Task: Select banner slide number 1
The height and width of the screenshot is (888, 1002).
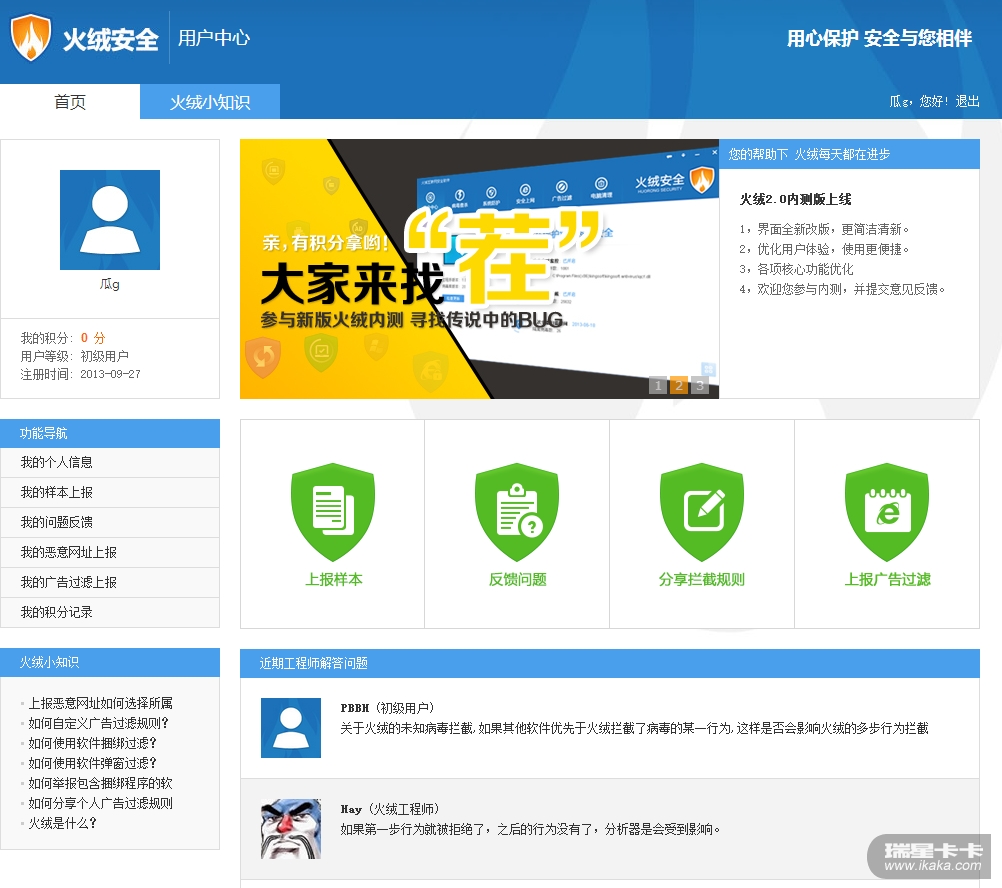Action: click(x=658, y=385)
